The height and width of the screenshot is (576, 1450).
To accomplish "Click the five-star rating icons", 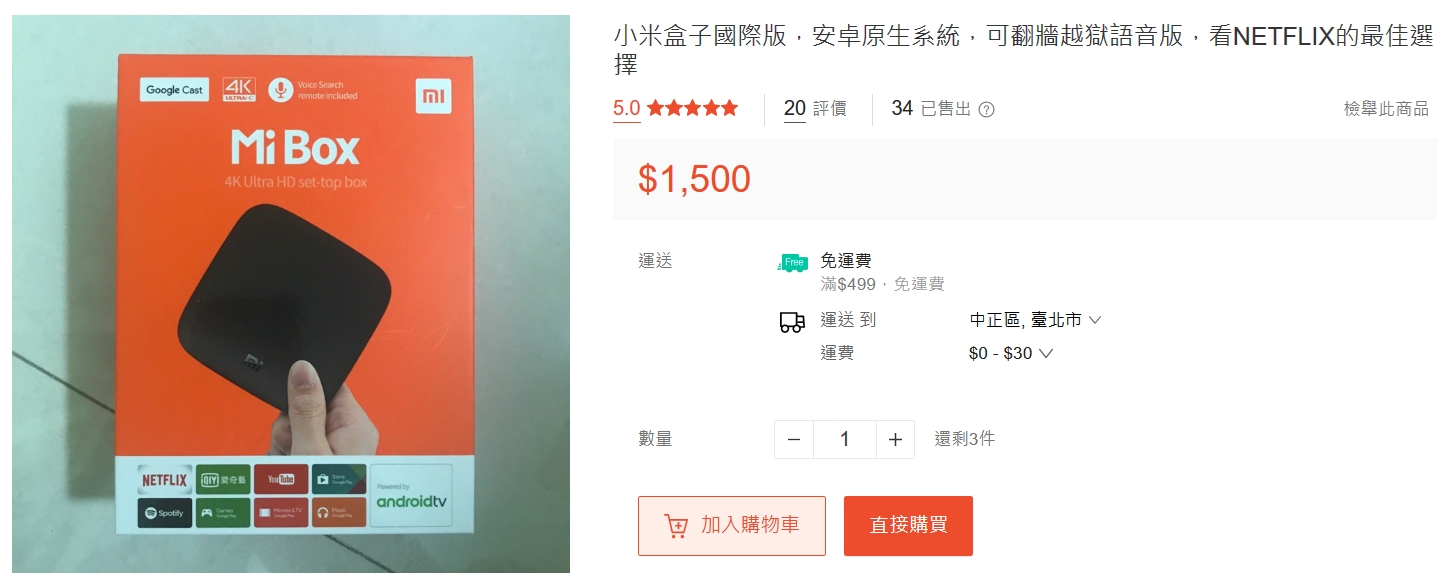I will tap(692, 108).
